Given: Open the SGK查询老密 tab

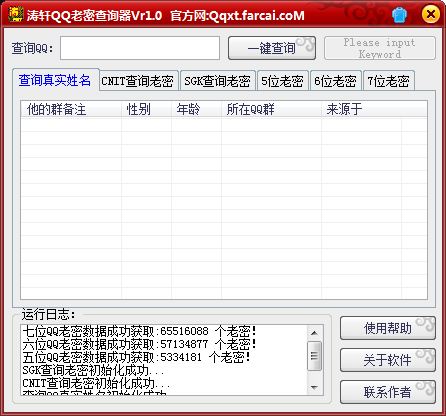Looking at the screenshot, I should point(218,81).
